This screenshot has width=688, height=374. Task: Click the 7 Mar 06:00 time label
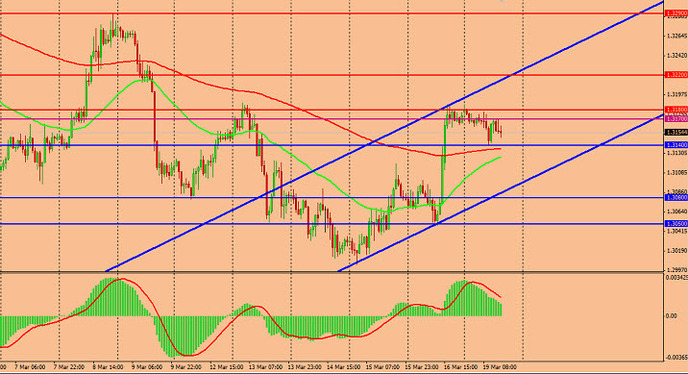[30, 367]
